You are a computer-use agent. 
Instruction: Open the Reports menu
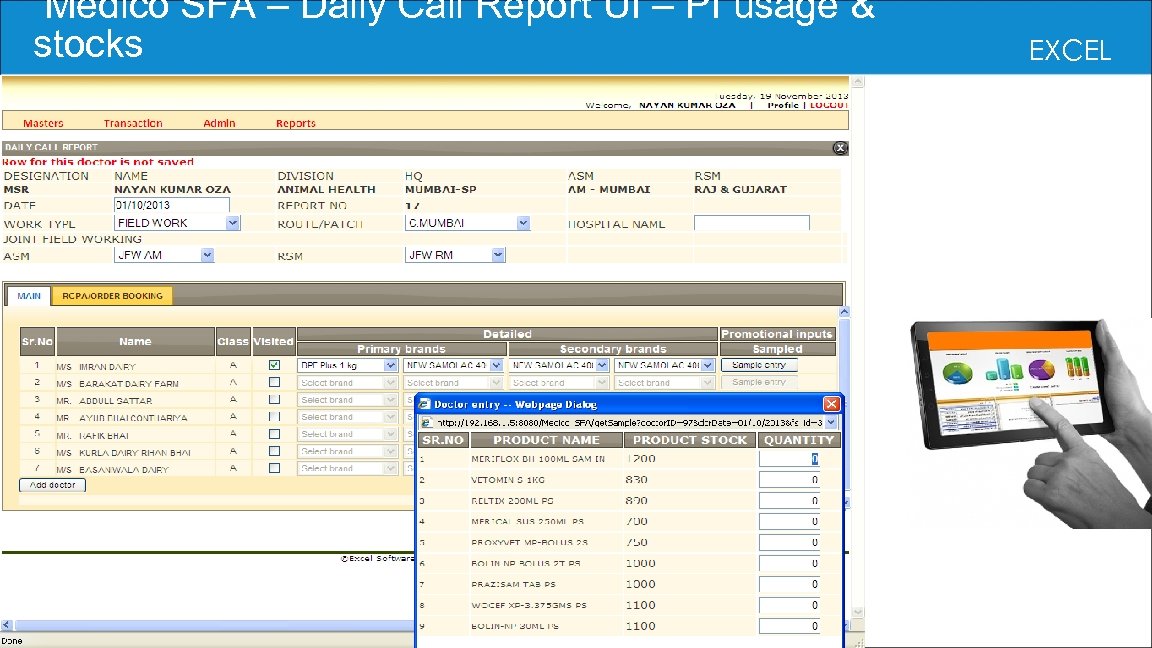click(x=295, y=122)
